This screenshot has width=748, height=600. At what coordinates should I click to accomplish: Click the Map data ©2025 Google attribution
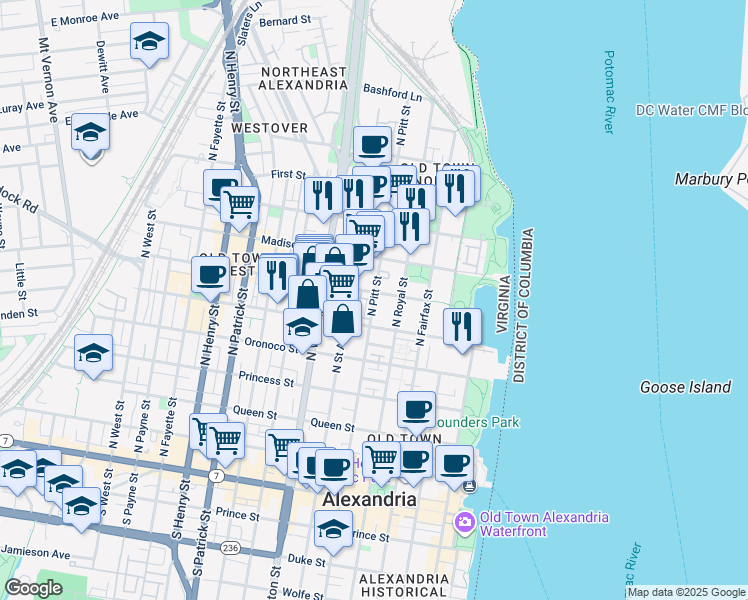coord(687,592)
